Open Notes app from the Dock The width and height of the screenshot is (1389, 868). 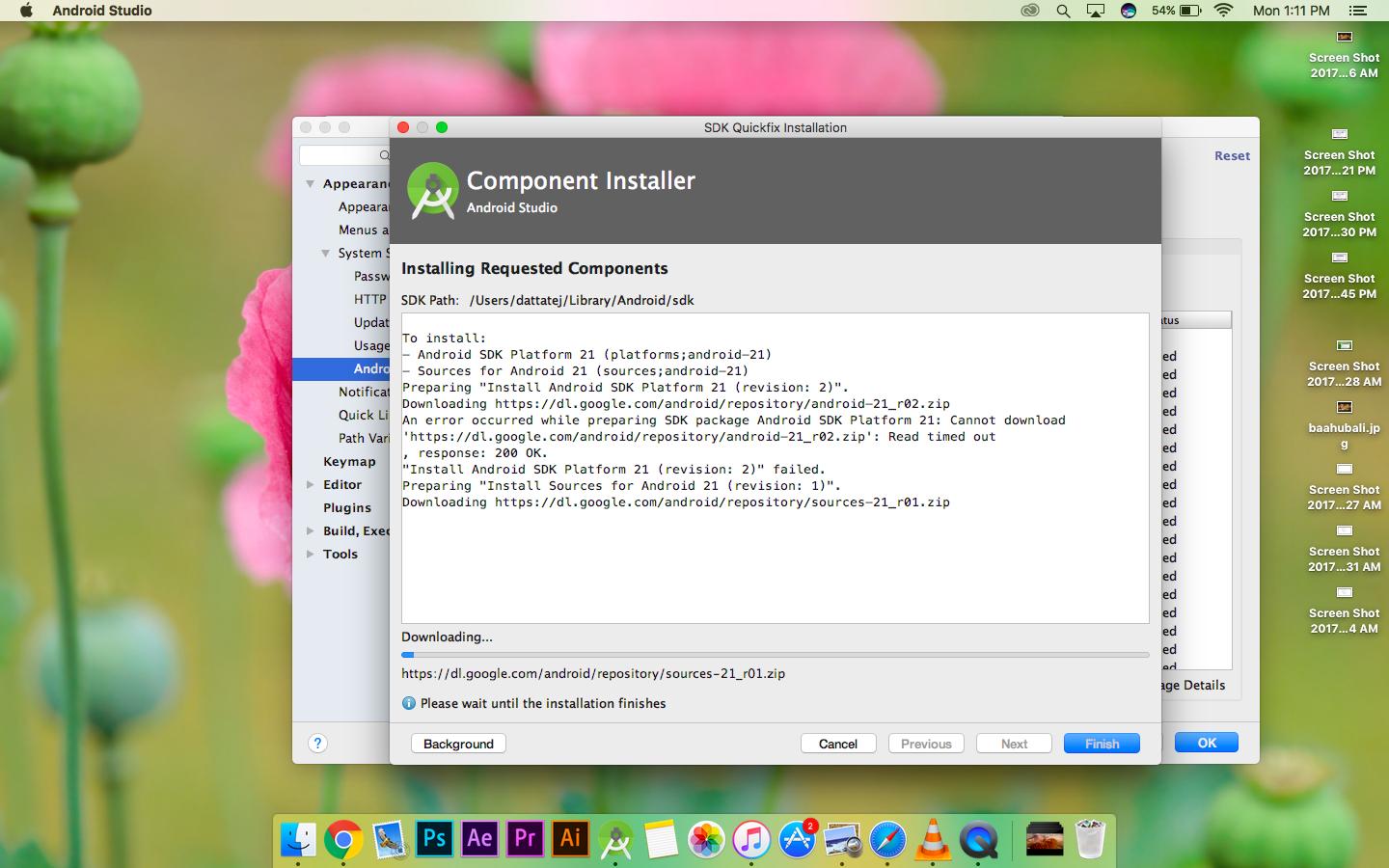click(x=661, y=839)
